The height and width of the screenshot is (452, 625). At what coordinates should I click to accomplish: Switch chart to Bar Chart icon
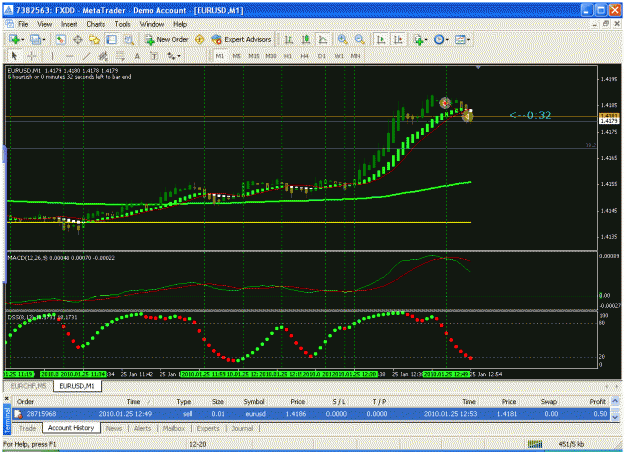pos(289,39)
